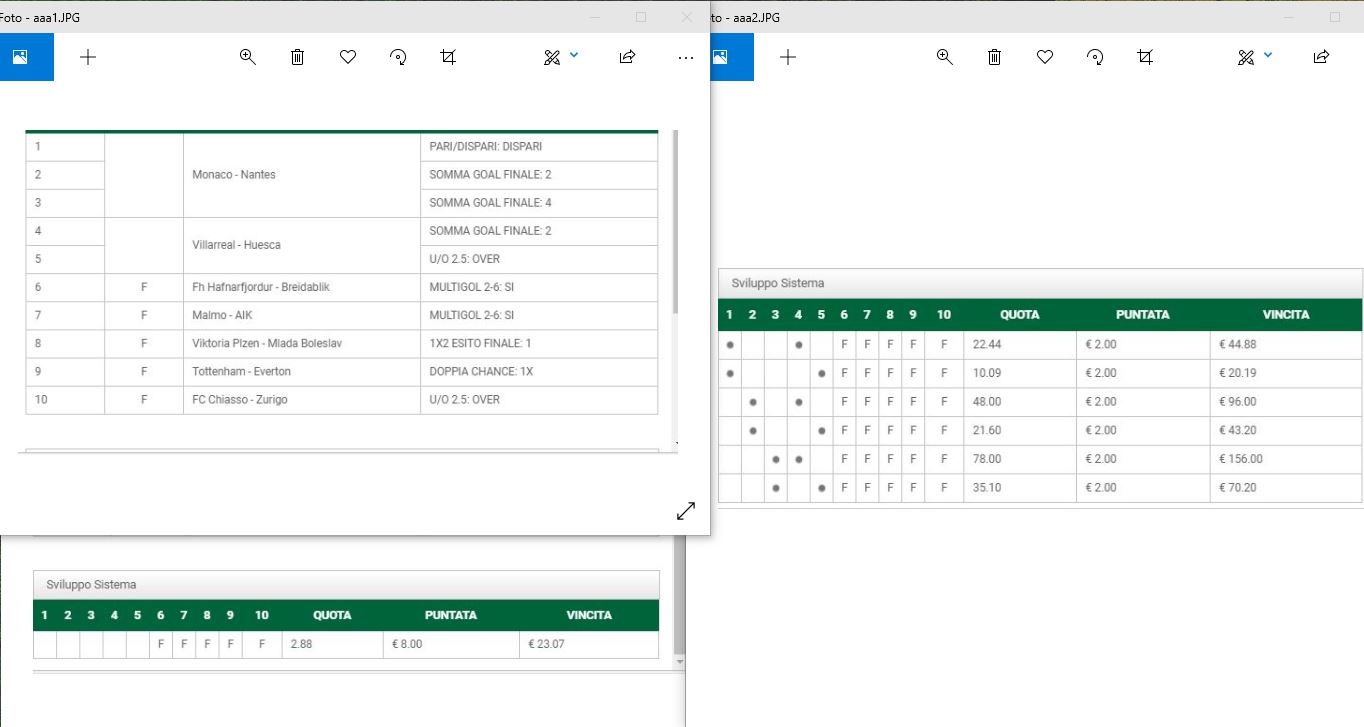The image size is (1364, 727).
Task: Click '1X2 ESITO FINALE: 1' cell
Action: (x=539, y=343)
